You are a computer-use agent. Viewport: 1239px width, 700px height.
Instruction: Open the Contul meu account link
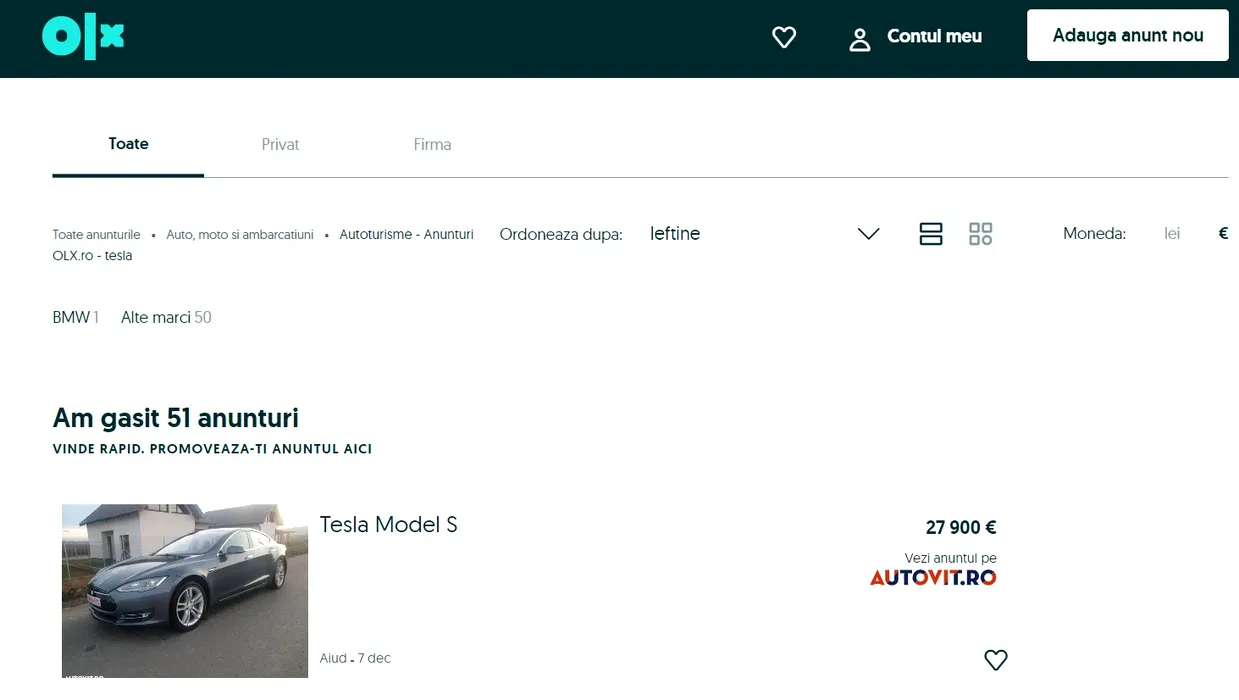934,37
